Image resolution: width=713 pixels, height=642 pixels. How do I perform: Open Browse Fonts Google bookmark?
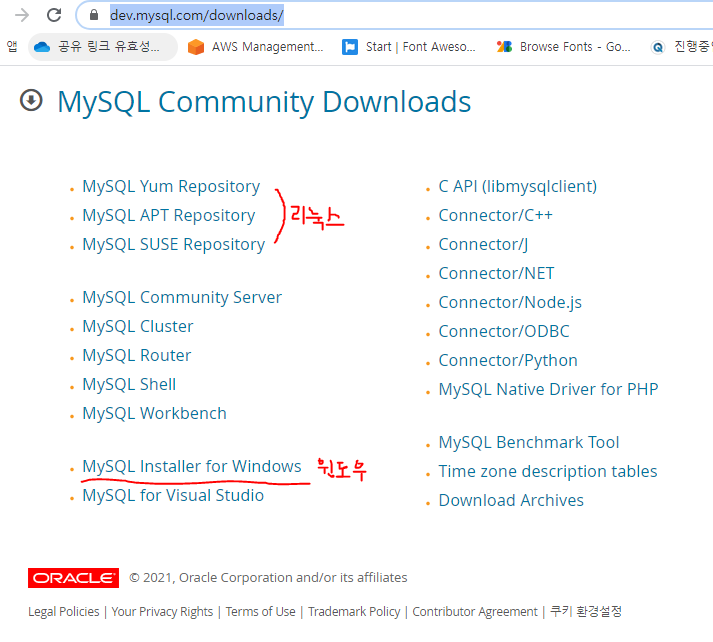563,47
